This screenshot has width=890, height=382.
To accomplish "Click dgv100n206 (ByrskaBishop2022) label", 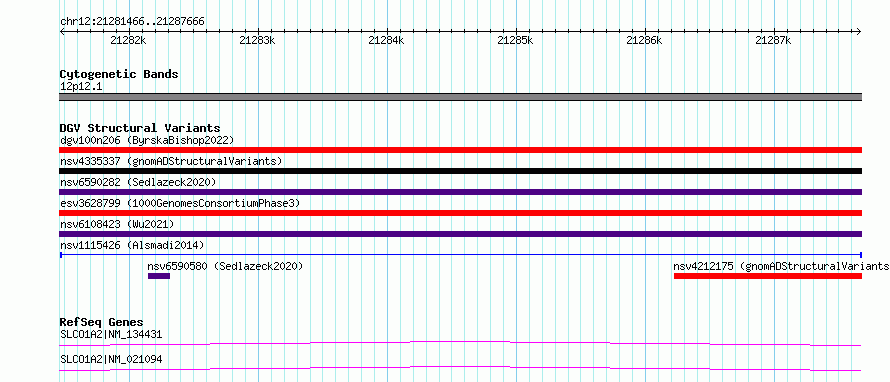I will [147, 140].
